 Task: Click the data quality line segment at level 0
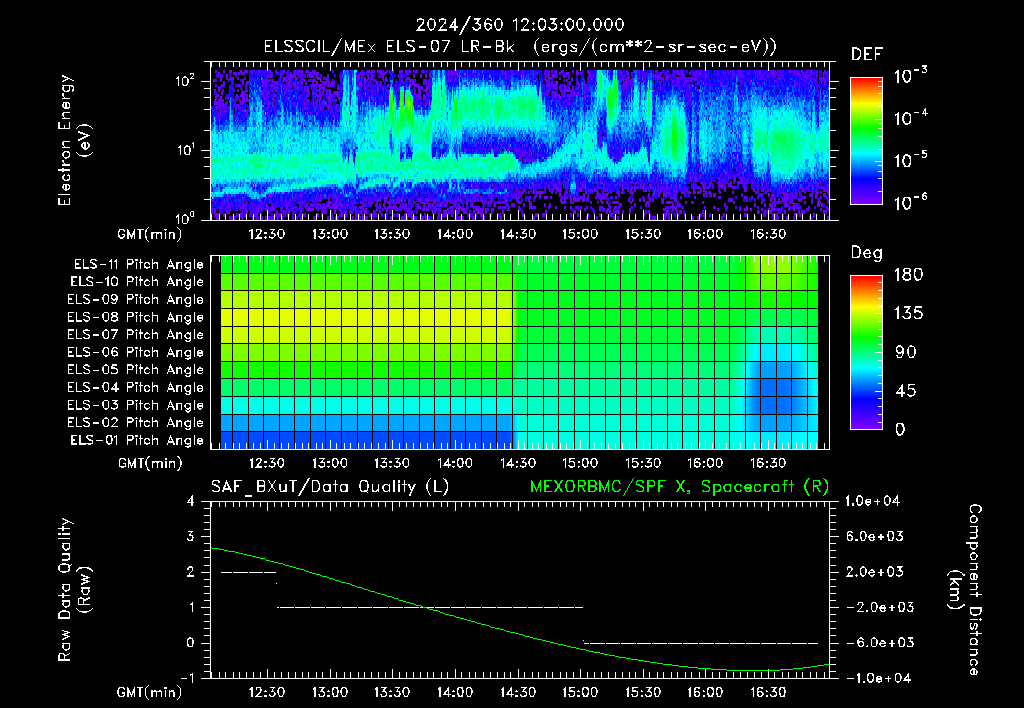click(701, 643)
